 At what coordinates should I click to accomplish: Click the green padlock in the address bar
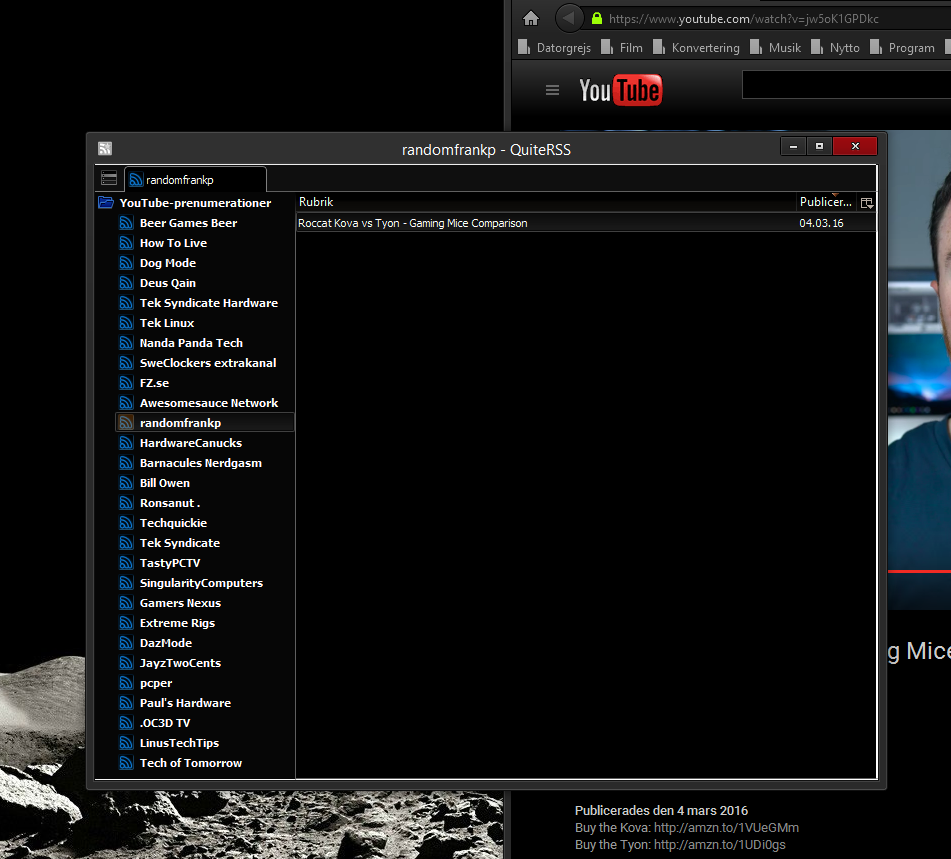[597, 18]
